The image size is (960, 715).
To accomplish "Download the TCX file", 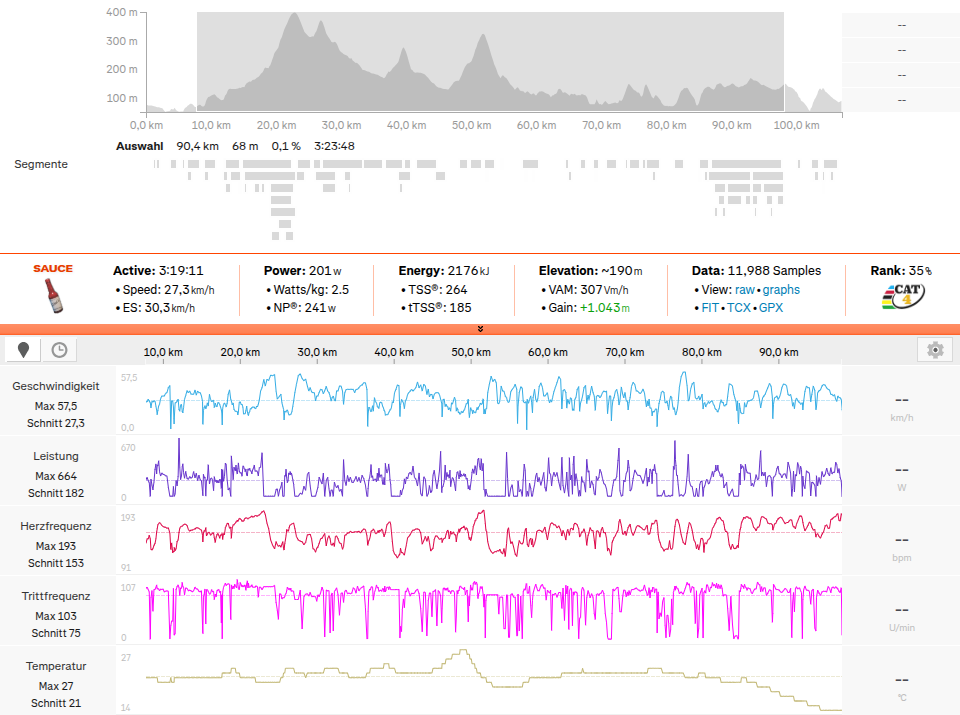I will click(x=738, y=308).
